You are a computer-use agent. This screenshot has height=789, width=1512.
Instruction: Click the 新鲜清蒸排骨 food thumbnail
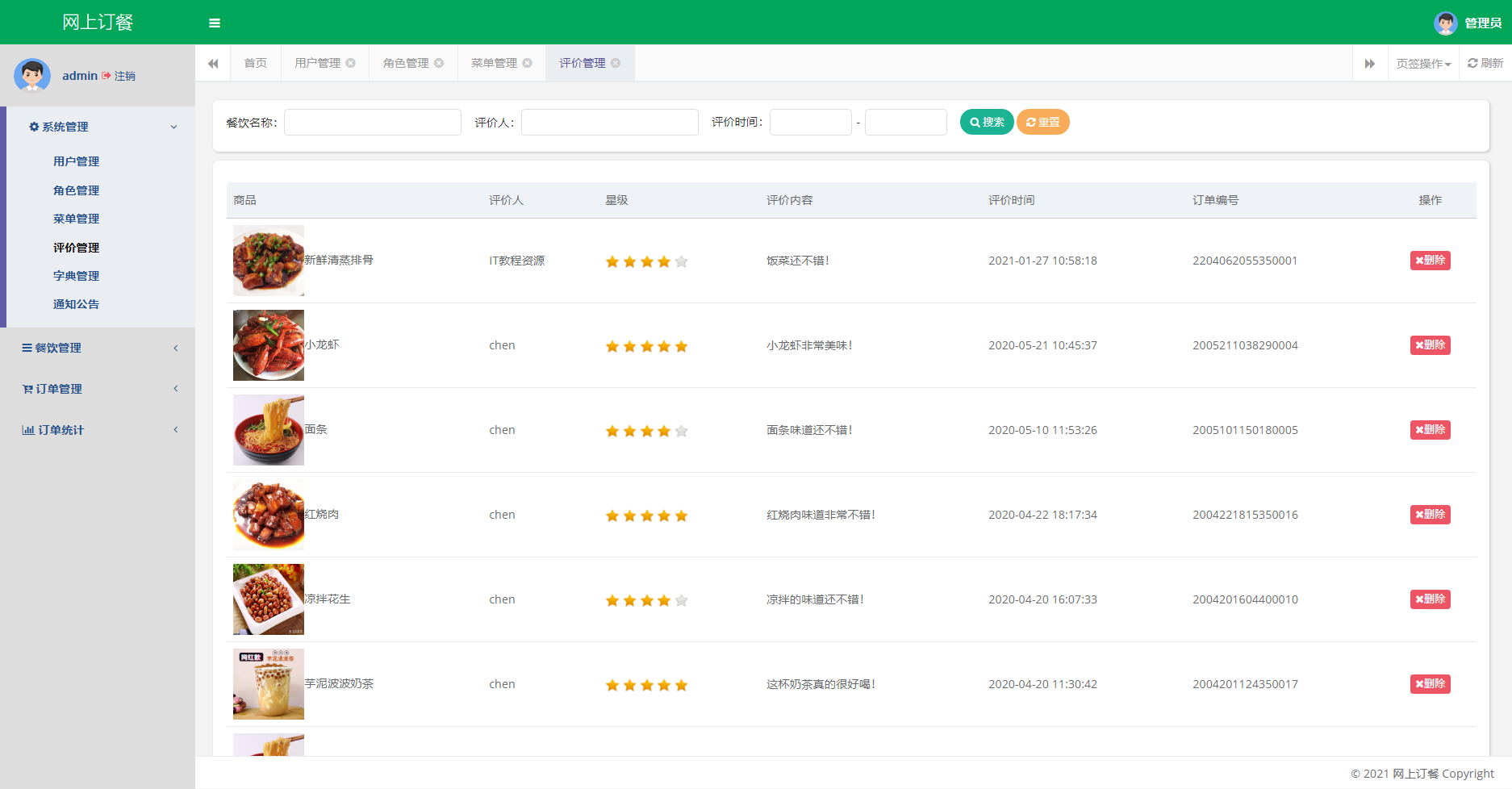tap(269, 261)
